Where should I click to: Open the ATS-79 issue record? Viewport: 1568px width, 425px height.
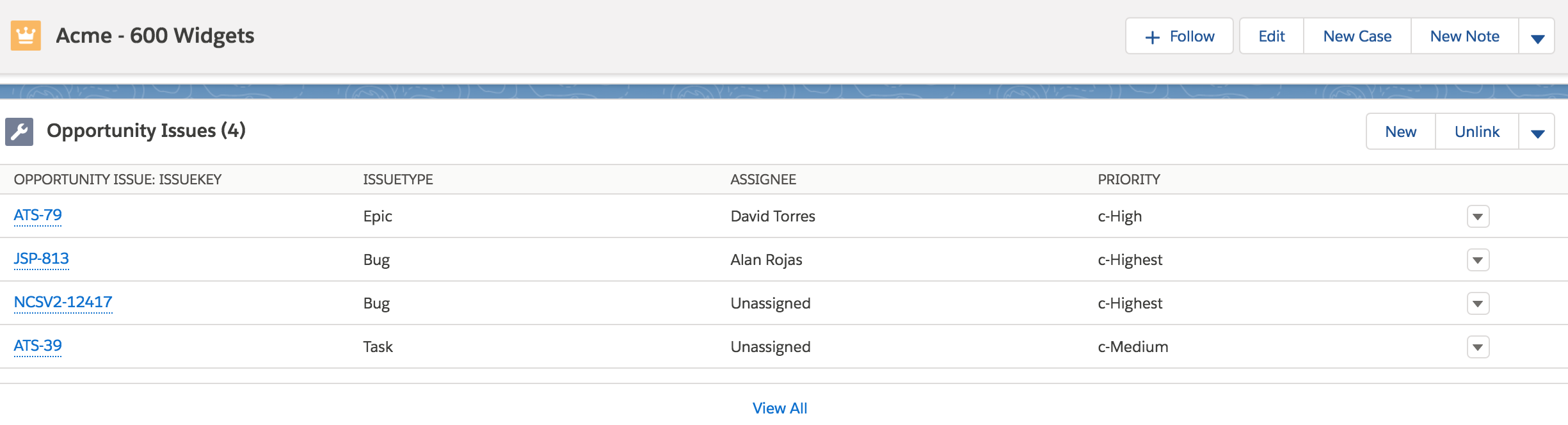pyautogui.click(x=38, y=216)
